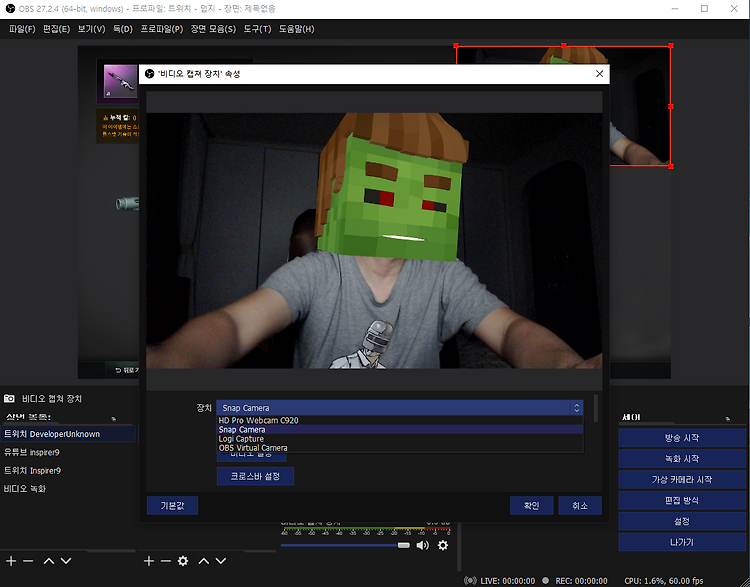Click the OBS logo in the properties dialog title
The width and height of the screenshot is (750, 587).
point(150,74)
